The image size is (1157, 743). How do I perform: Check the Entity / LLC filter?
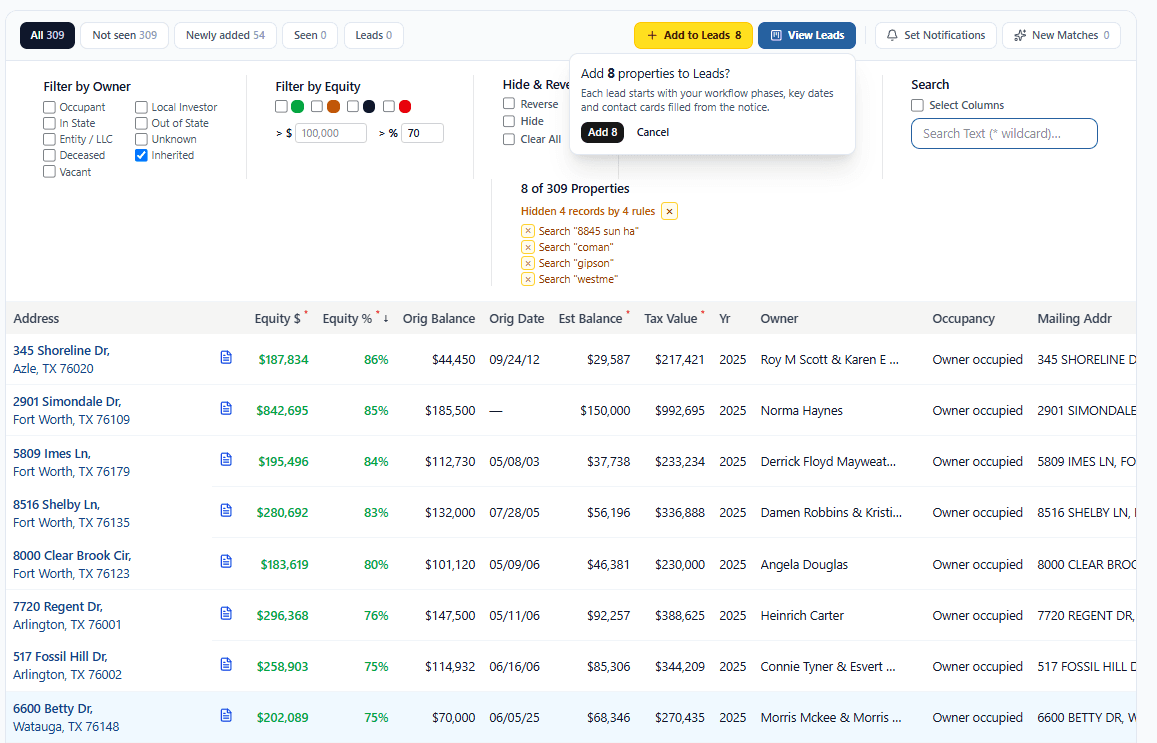[x=49, y=139]
